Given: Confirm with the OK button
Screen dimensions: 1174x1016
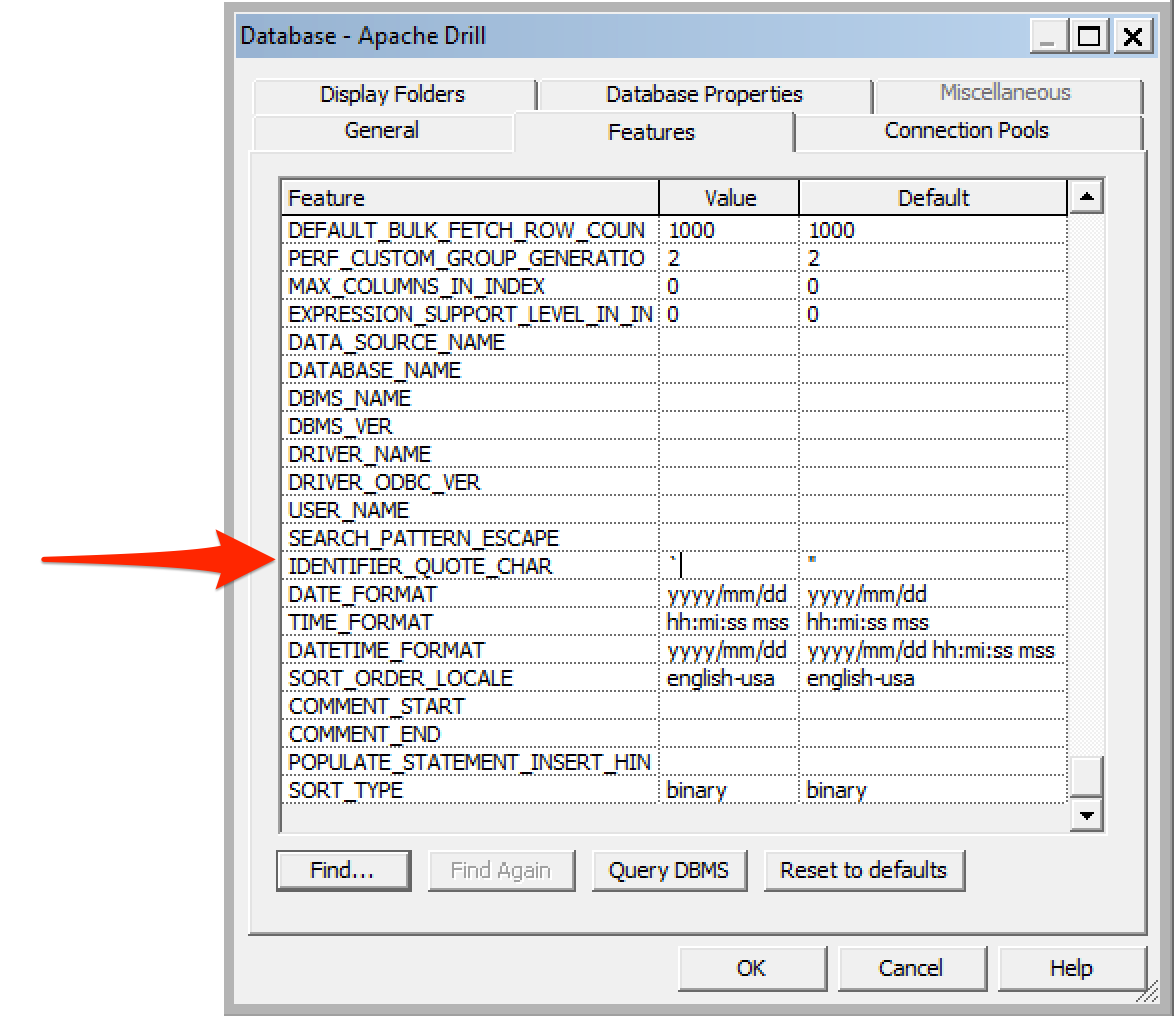Looking at the screenshot, I should 752,968.
